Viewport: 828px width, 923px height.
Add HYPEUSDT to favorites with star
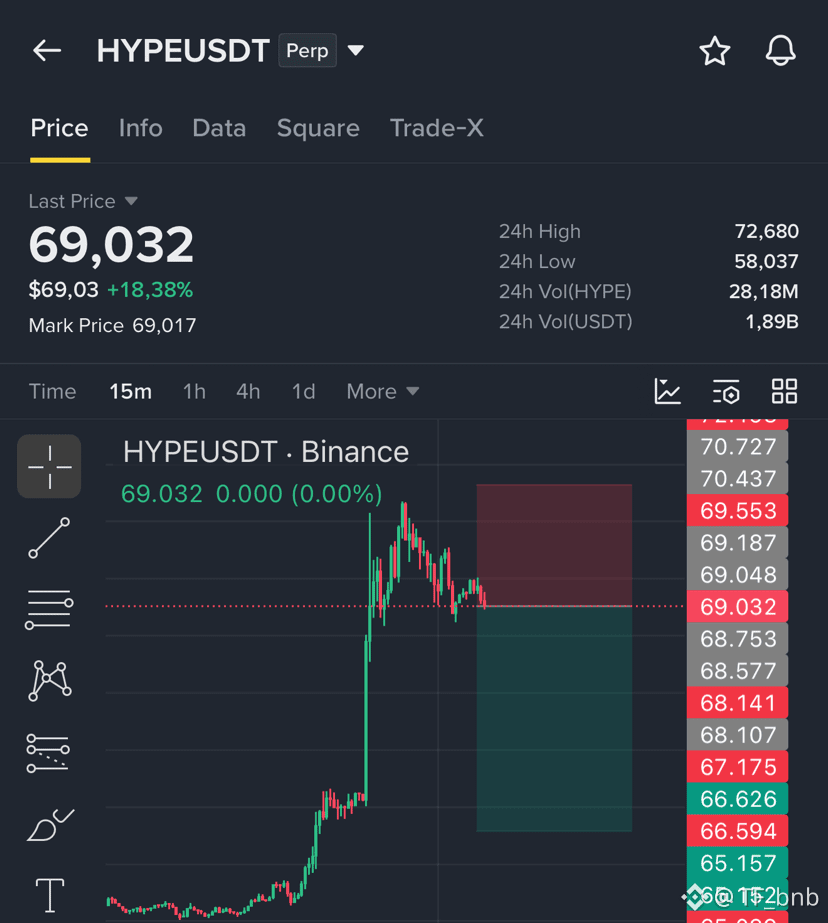pos(714,51)
